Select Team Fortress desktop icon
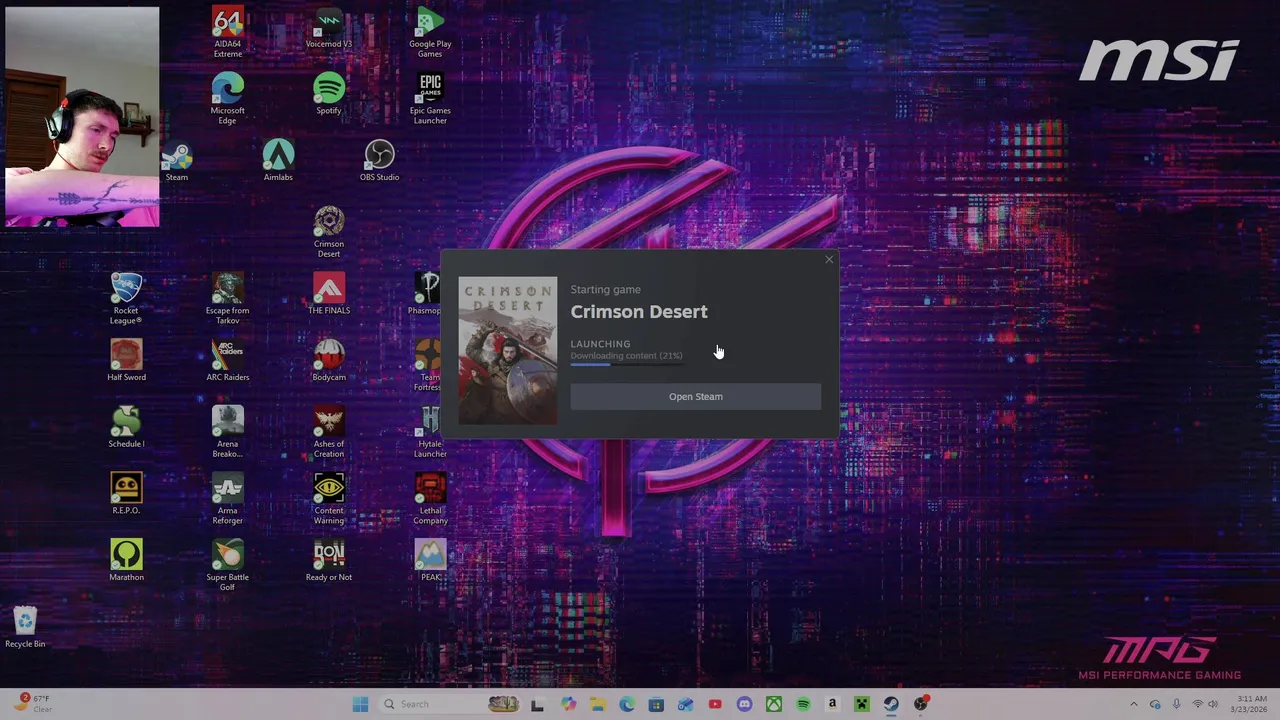 tap(427, 365)
